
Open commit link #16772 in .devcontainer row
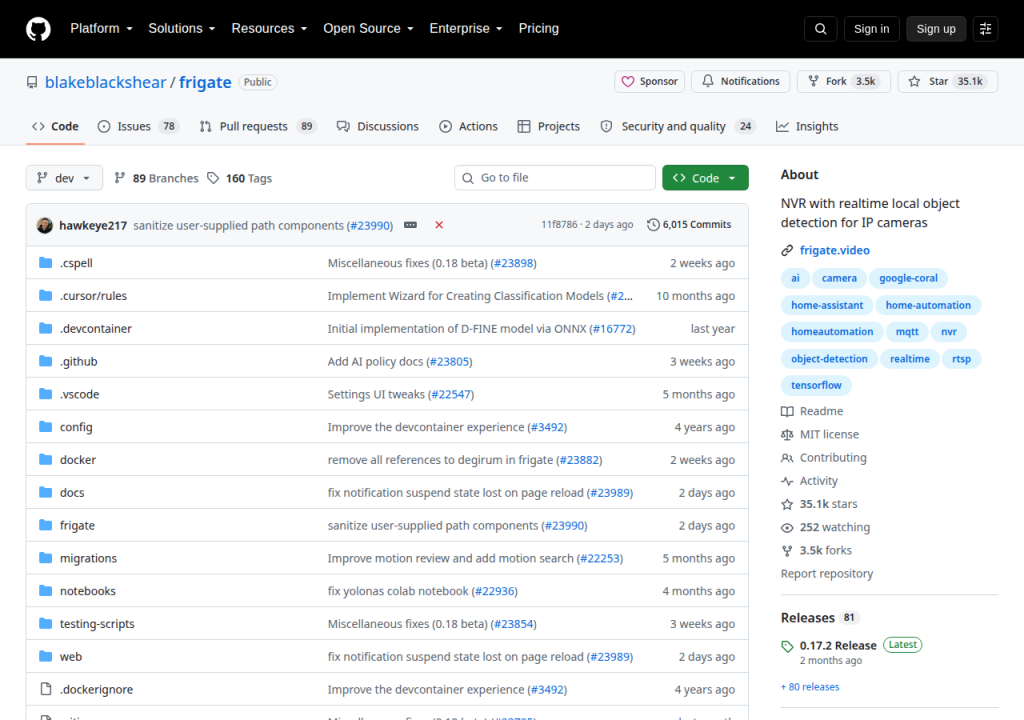pos(613,329)
